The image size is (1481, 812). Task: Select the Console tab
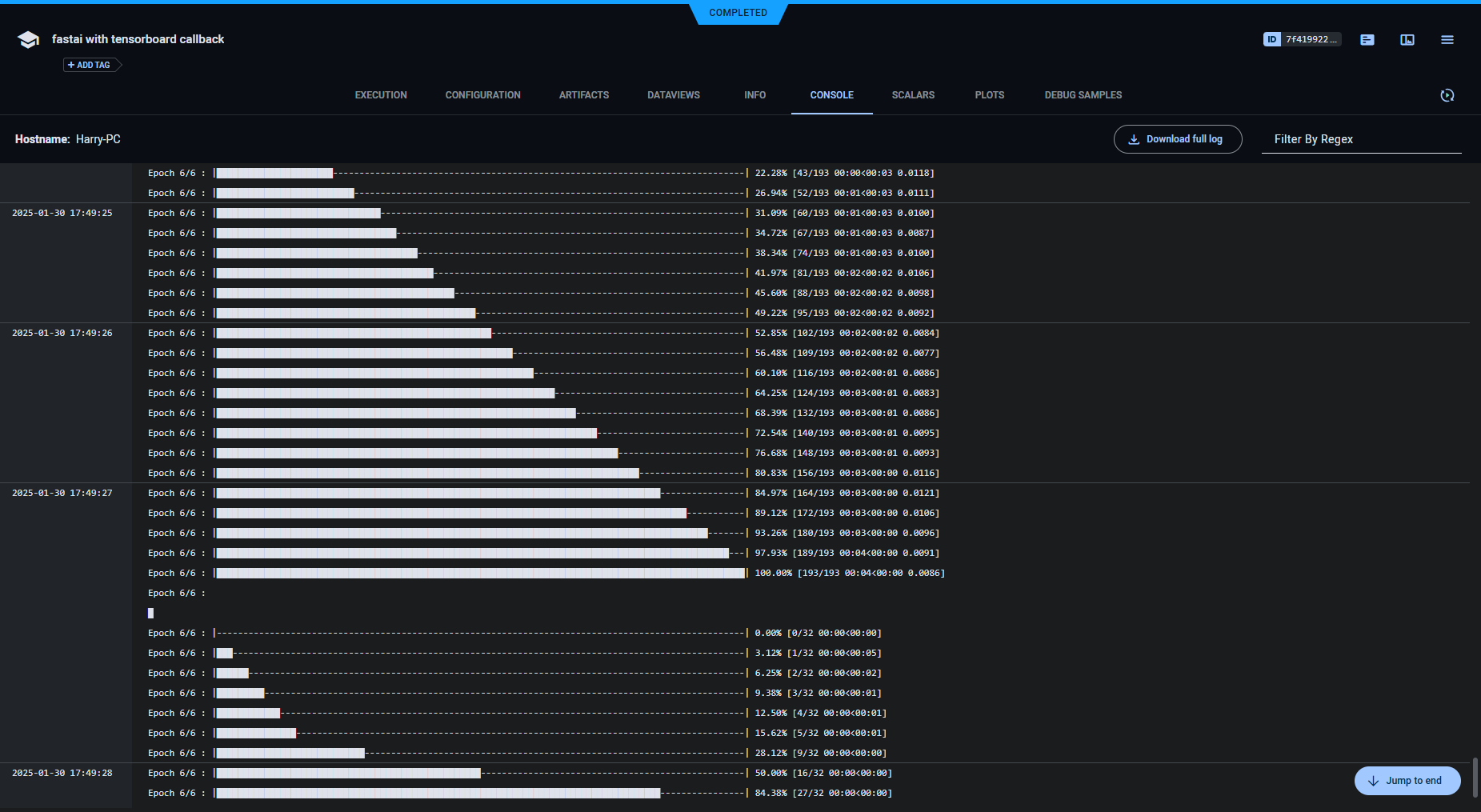831,95
